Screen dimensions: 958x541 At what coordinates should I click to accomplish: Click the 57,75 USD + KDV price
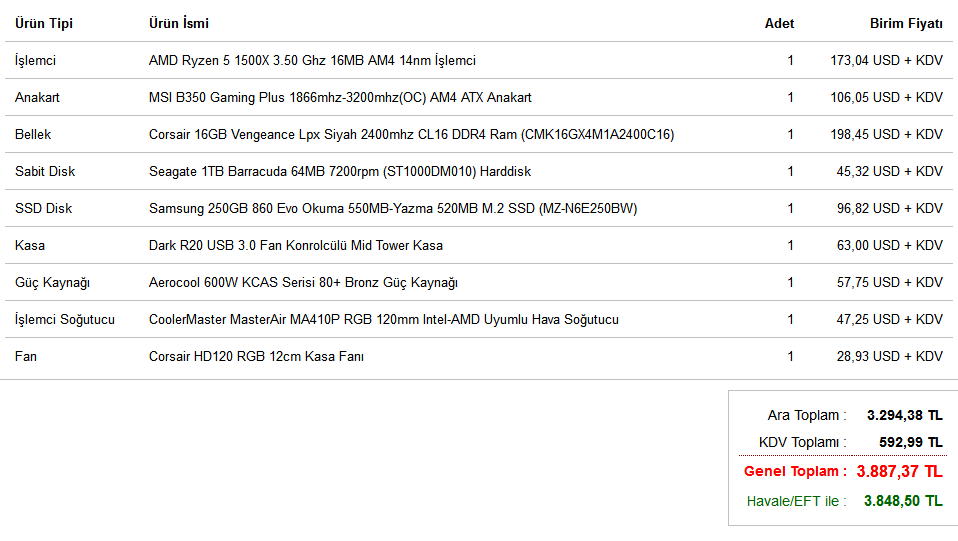[x=890, y=282]
